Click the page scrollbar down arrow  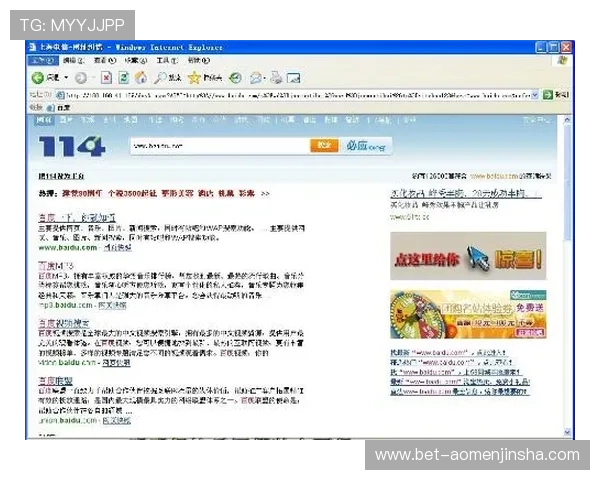(x=567, y=432)
